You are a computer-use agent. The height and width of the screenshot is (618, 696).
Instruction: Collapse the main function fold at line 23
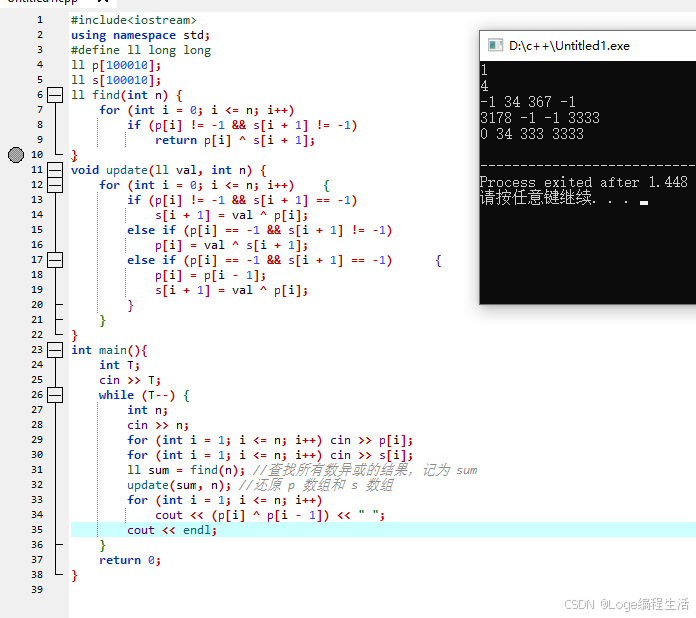55,350
